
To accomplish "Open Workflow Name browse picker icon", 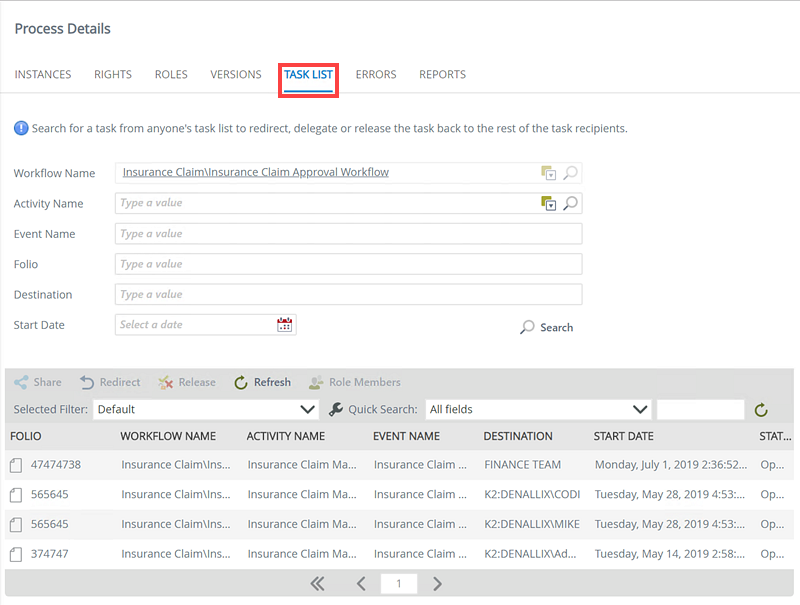I will pyautogui.click(x=548, y=173).
